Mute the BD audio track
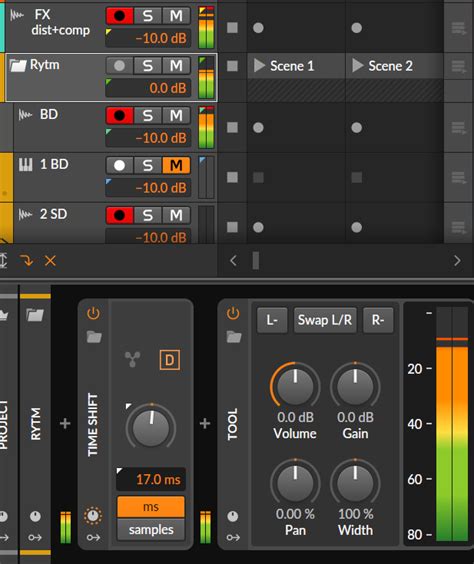 (x=176, y=116)
